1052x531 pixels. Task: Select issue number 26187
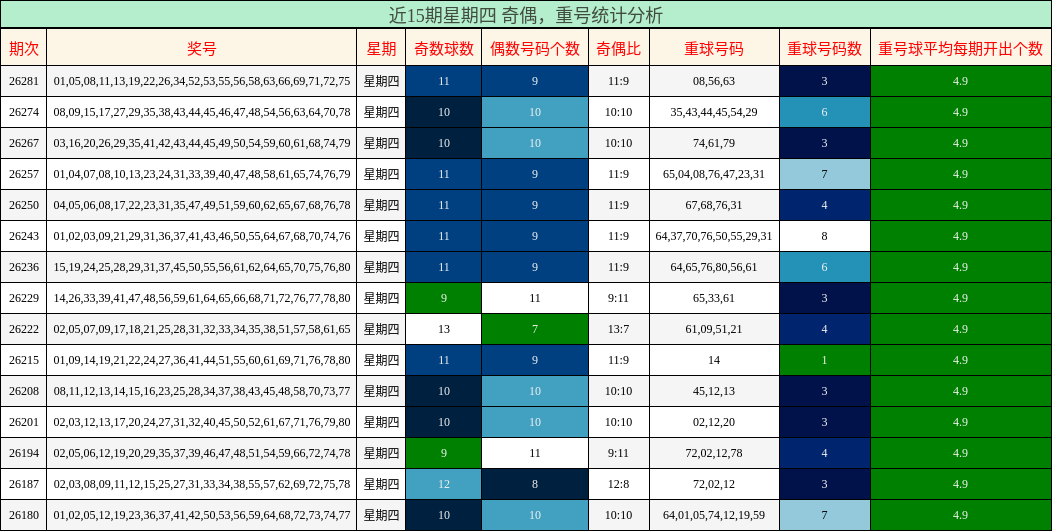pyautogui.click(x=23, y=484)
